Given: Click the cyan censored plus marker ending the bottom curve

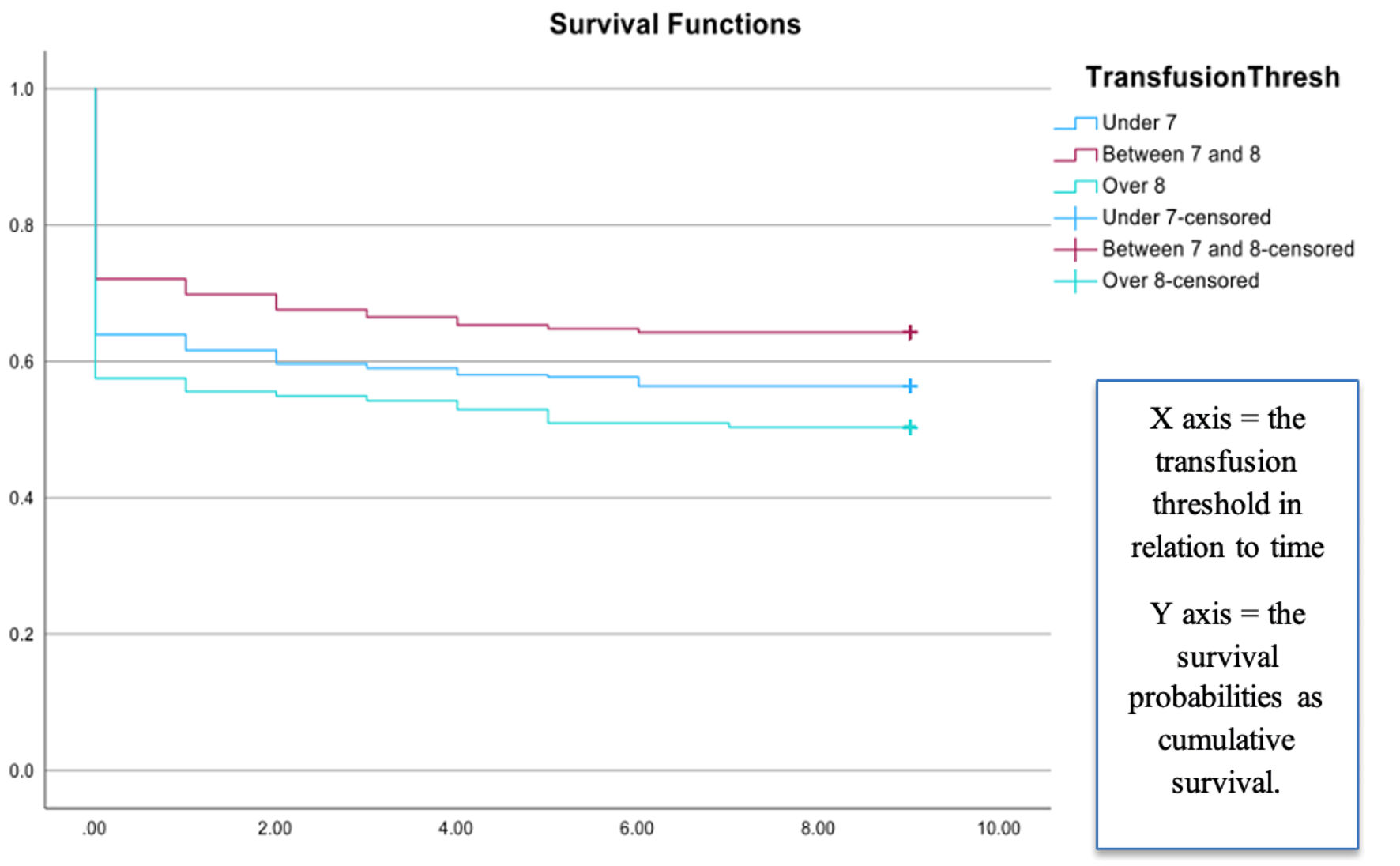Looking at the screenshot, I should [x=910, y=427].
